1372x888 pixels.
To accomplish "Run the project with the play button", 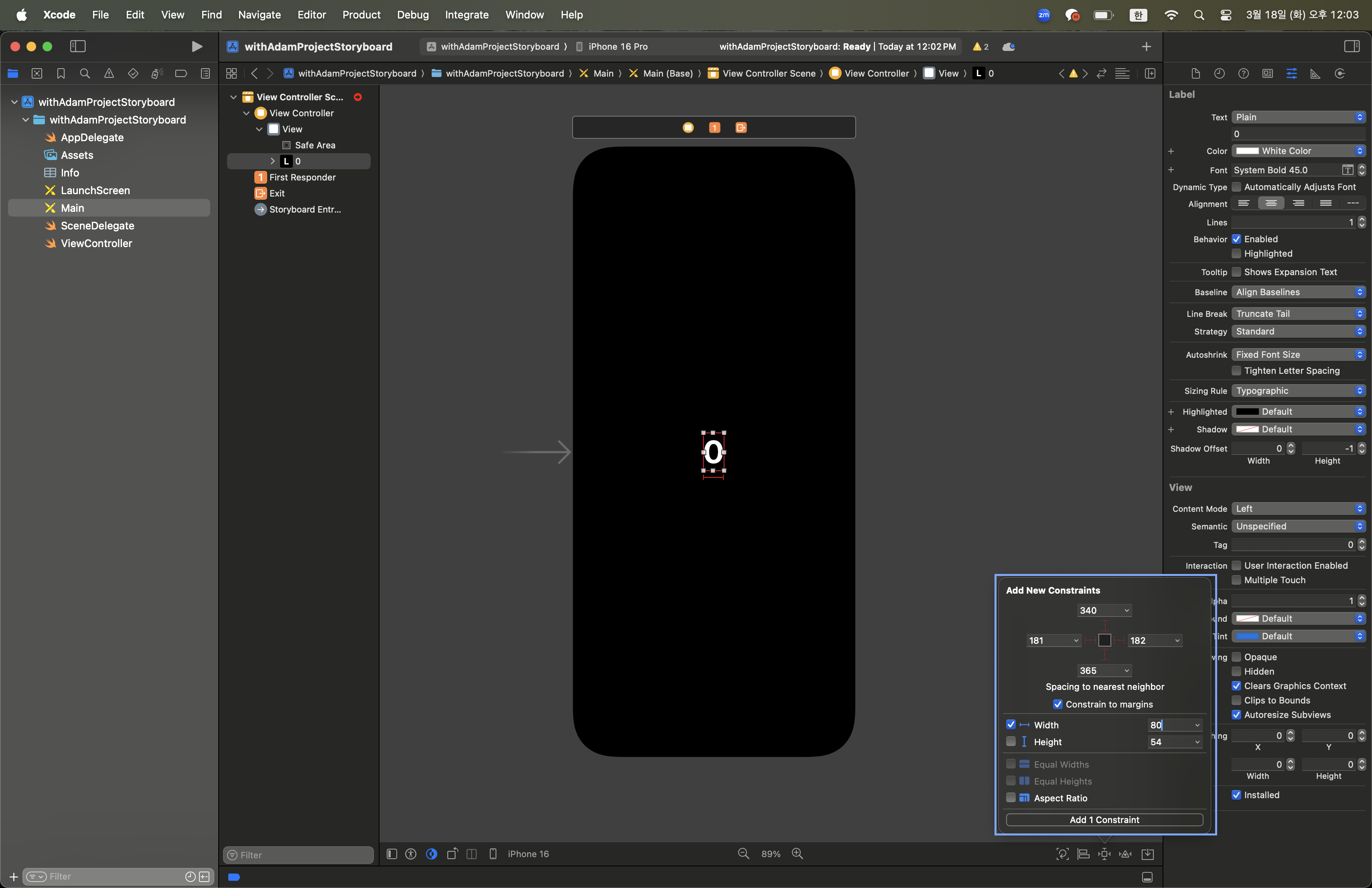I will (197, 46).
